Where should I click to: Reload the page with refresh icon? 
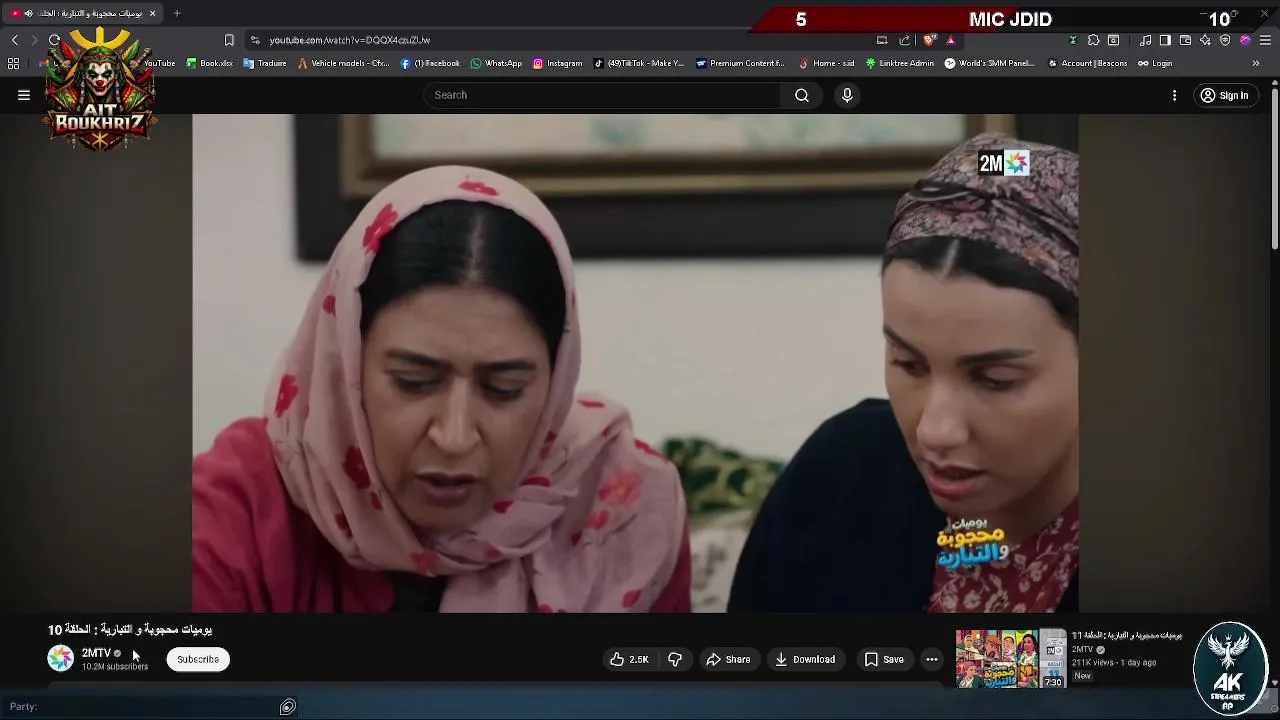coord(54,40)
